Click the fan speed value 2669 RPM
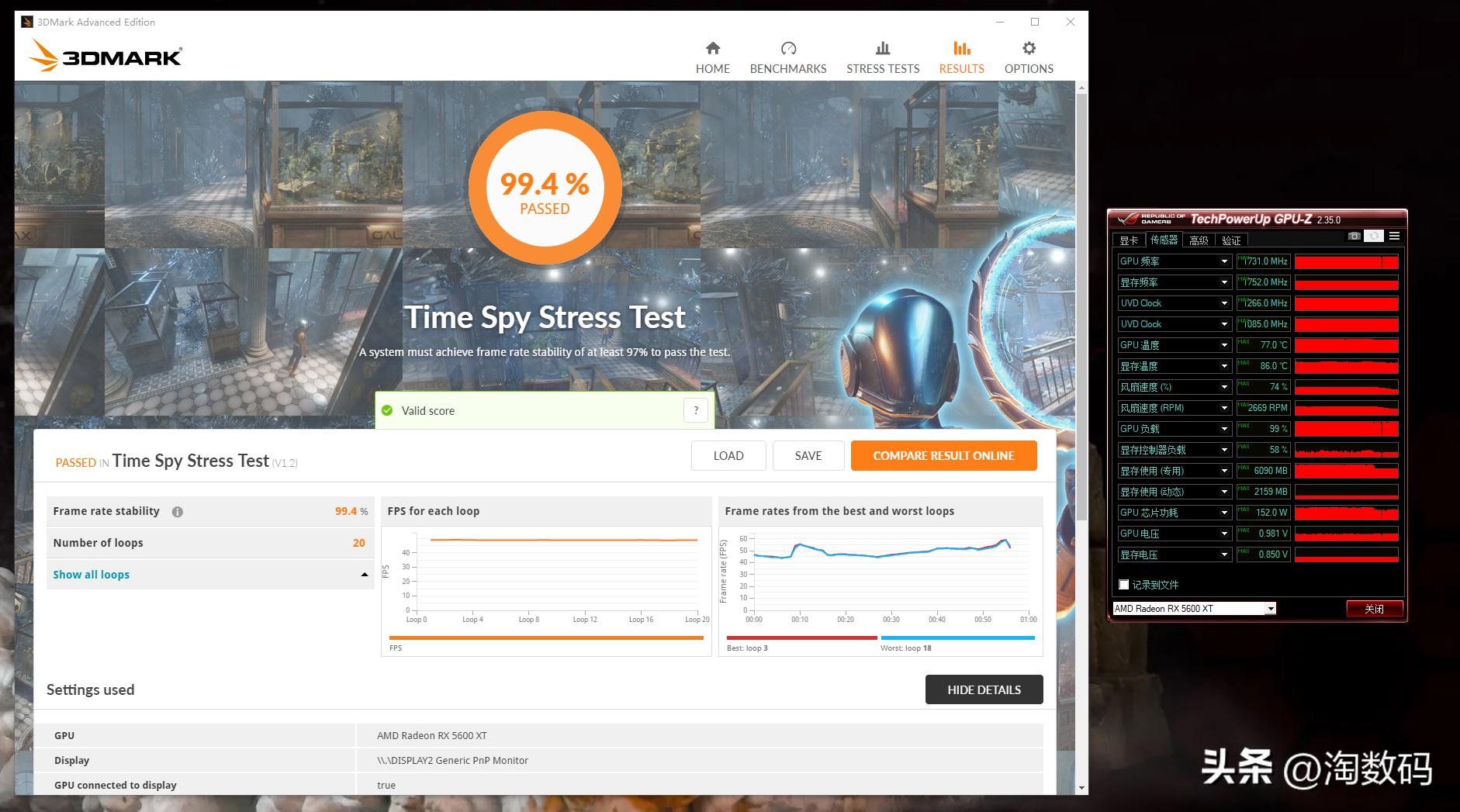Viewport: 1460px width, 812px height. click(1263, 408)
